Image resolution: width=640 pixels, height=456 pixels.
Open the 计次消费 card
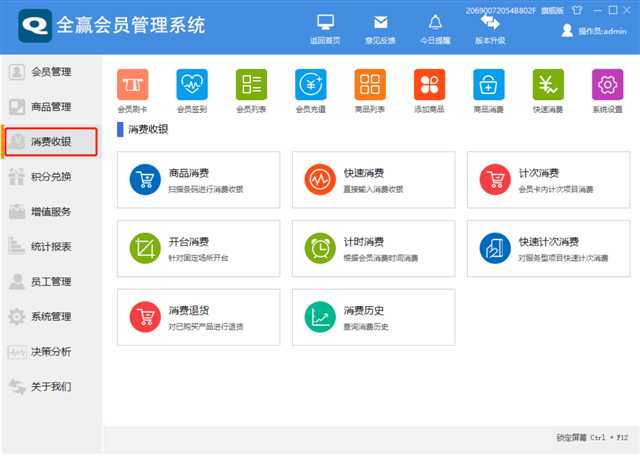pyautogui.click(x=549, y=180)
